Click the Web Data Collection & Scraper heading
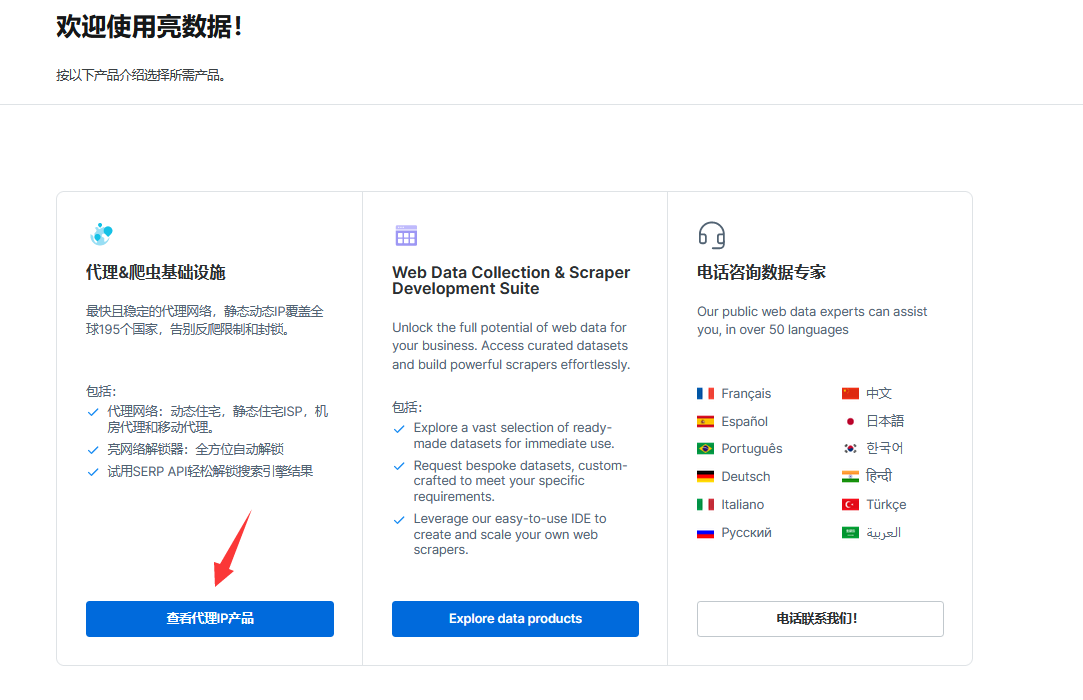This screenshot has width=1083, height=700. point(511,281)
